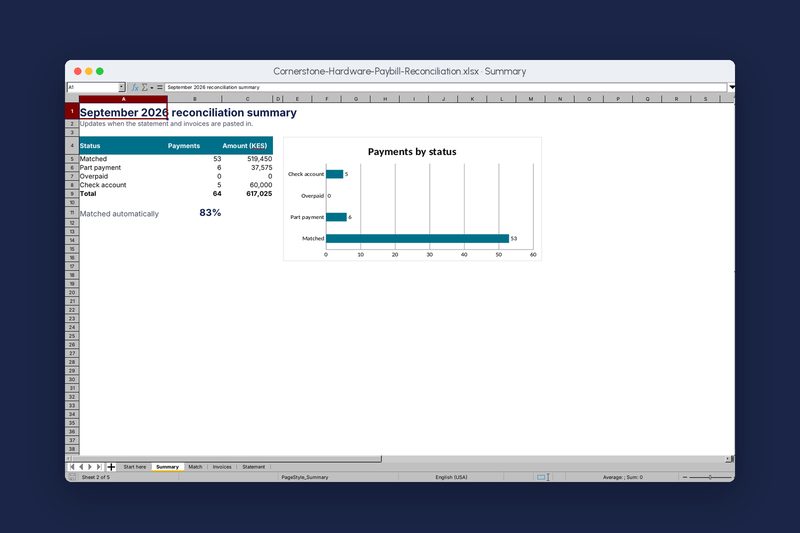Select the reconciliation summary title cell
This screenshot has height=533, width=800.
pyautogui.click(x=123, y=112)
